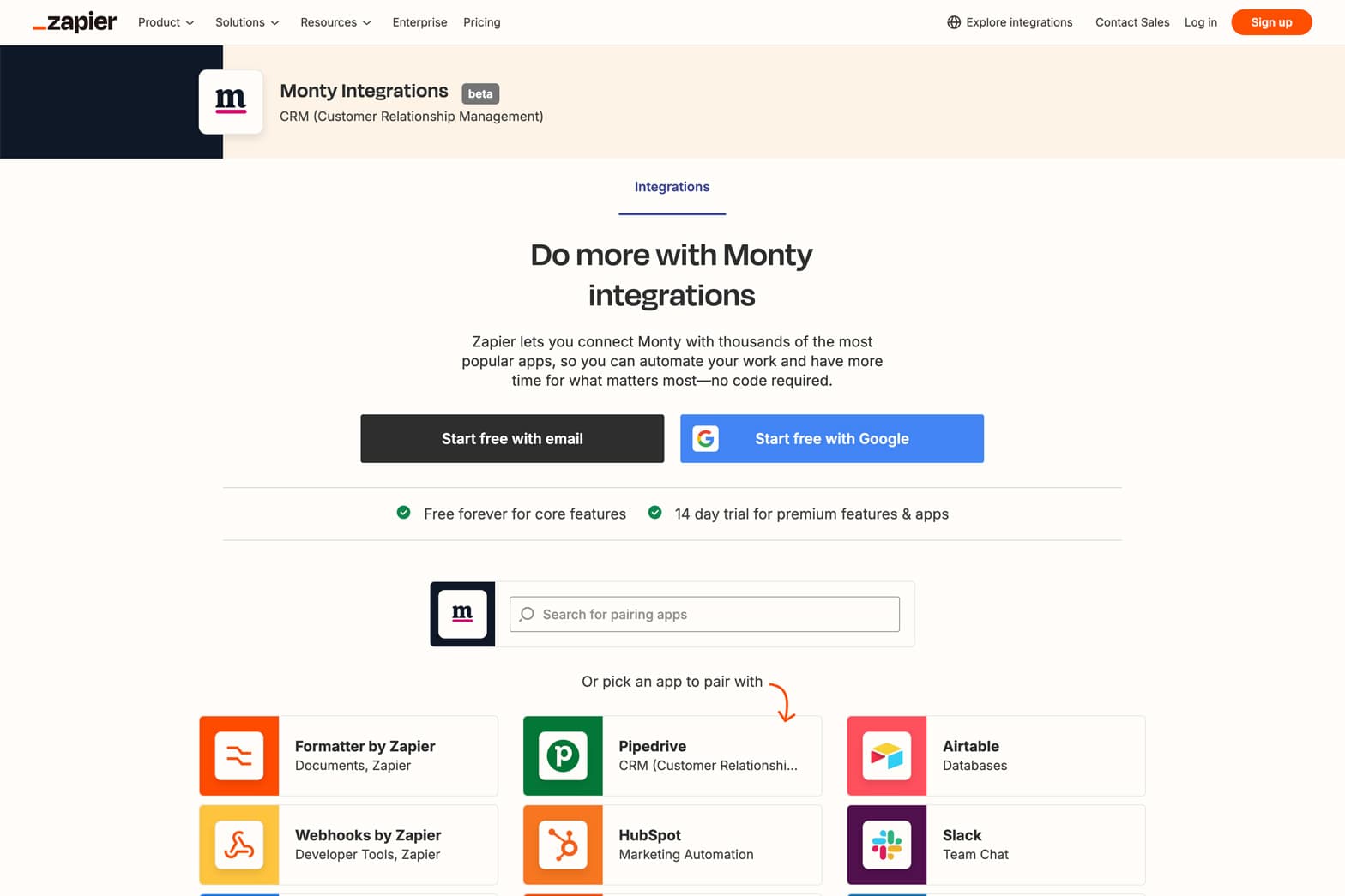This screenshot has width=1345, height=896.
Task: Click the globe icon next to Explore integrations
Action: pyautogui.click(x=954, y=22)
